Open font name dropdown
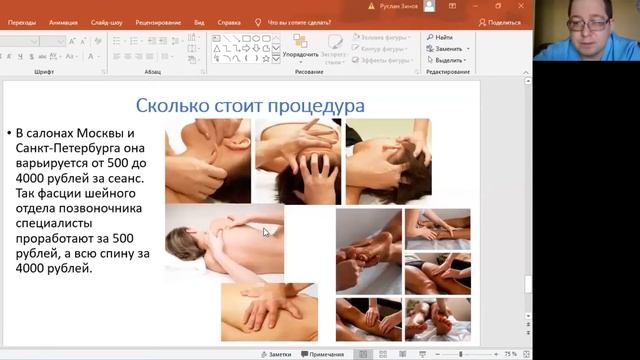Viewport: 640px width, 360px height. point(34,41)
